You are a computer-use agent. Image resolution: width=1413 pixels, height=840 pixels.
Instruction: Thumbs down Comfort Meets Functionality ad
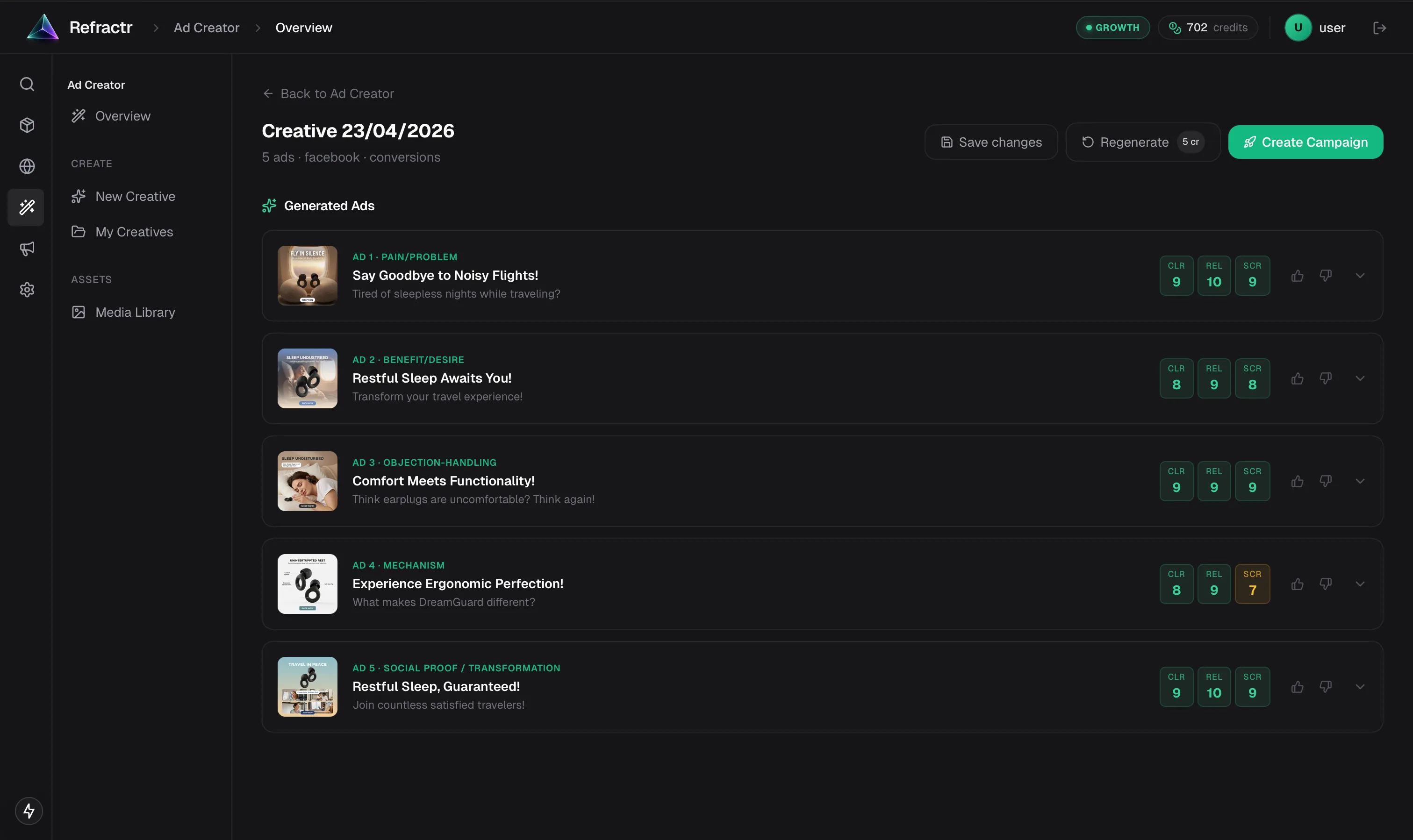click(1325, 481)
